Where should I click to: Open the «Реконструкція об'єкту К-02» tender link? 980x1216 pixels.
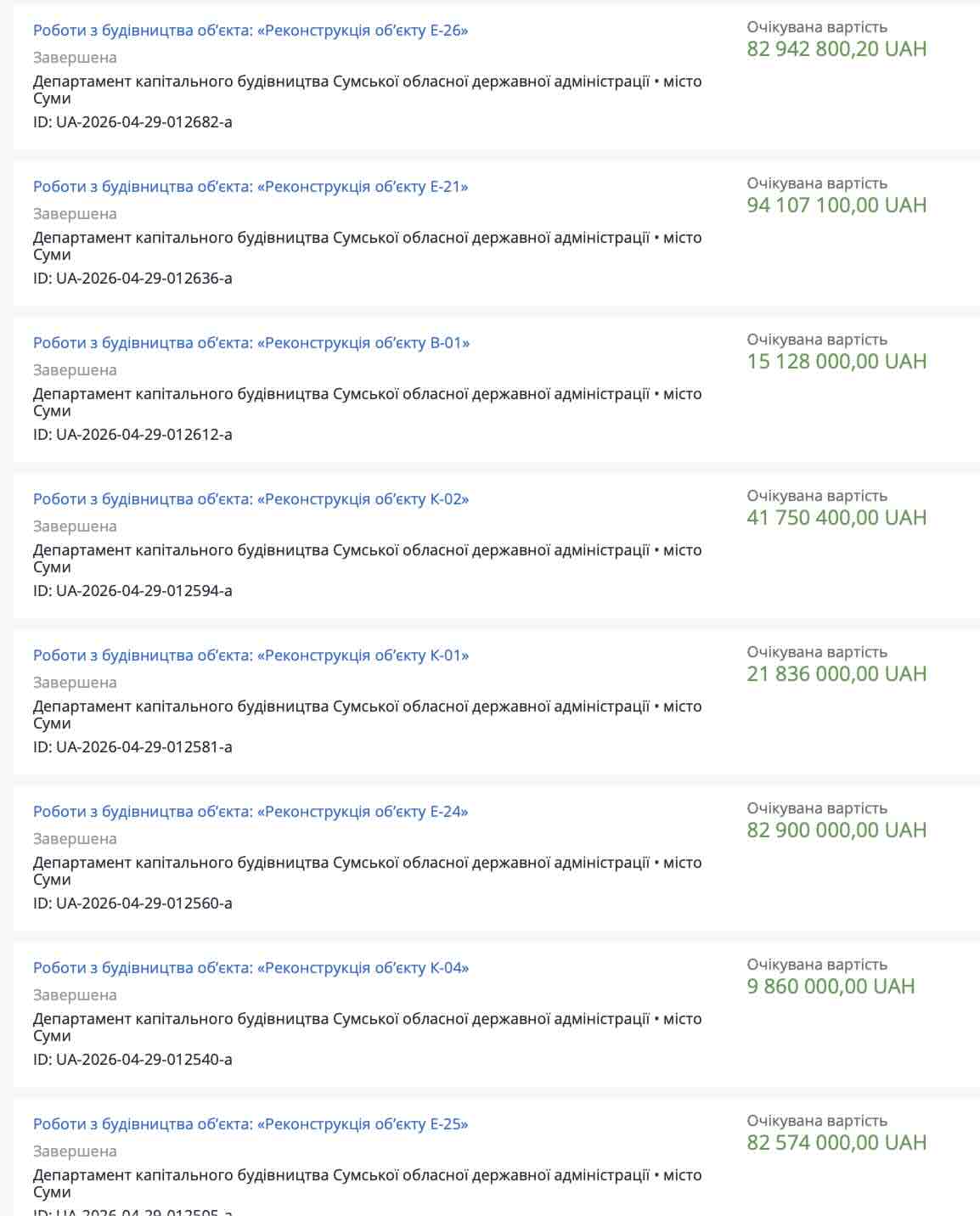tap(251, 499)
